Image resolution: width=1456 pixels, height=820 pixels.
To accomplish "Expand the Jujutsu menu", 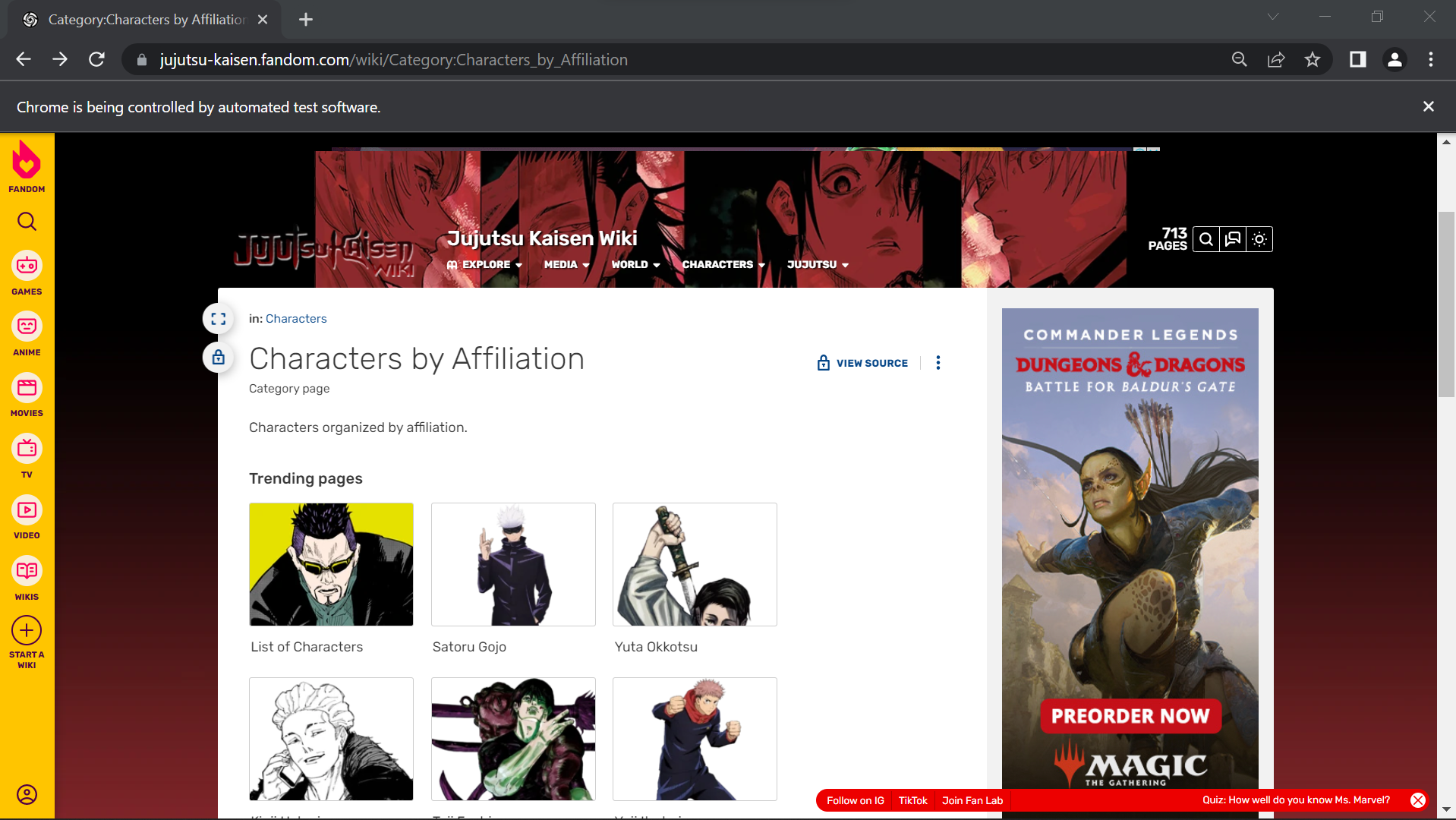I will [x=818, y=264].
